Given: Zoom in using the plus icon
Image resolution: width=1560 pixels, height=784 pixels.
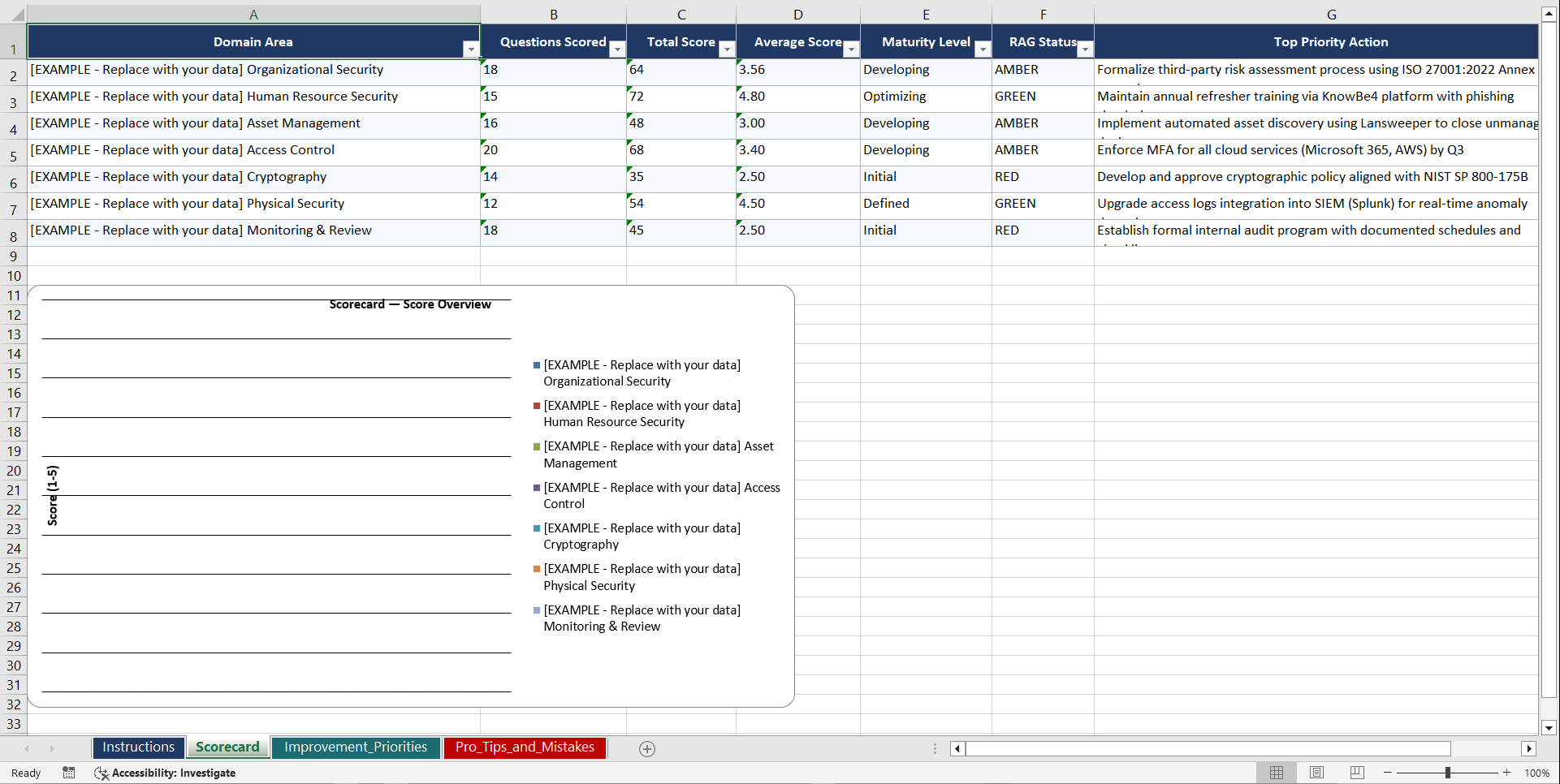Looking at the screenshot, I should pyautogui.click(x=1507, y=773).
